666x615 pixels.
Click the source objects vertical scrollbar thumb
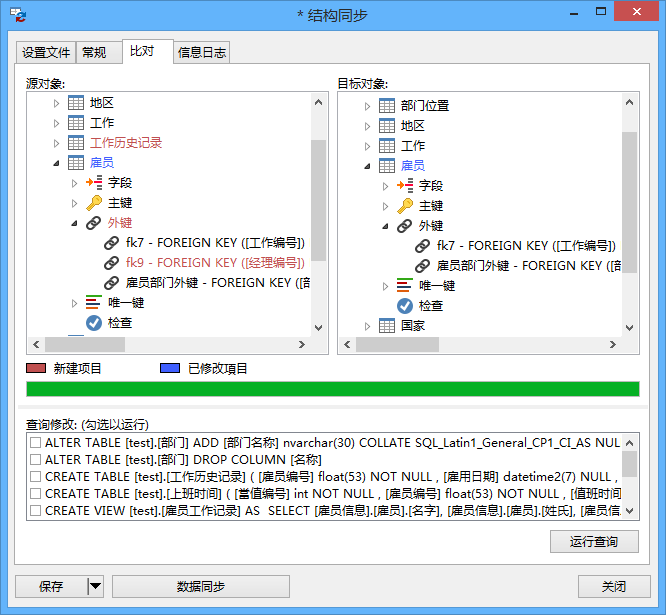(x=318, y=200)
